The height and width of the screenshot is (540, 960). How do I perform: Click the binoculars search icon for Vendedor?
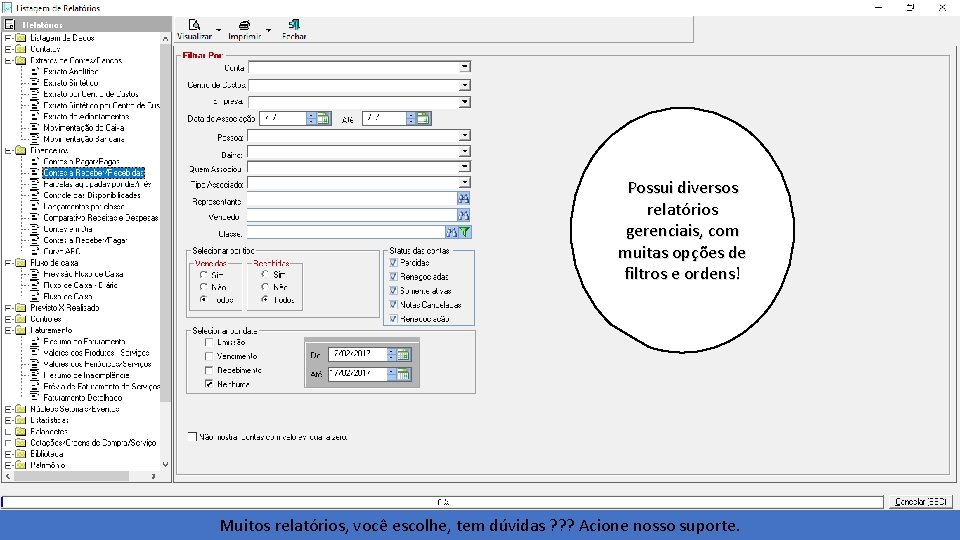point(463,215)
